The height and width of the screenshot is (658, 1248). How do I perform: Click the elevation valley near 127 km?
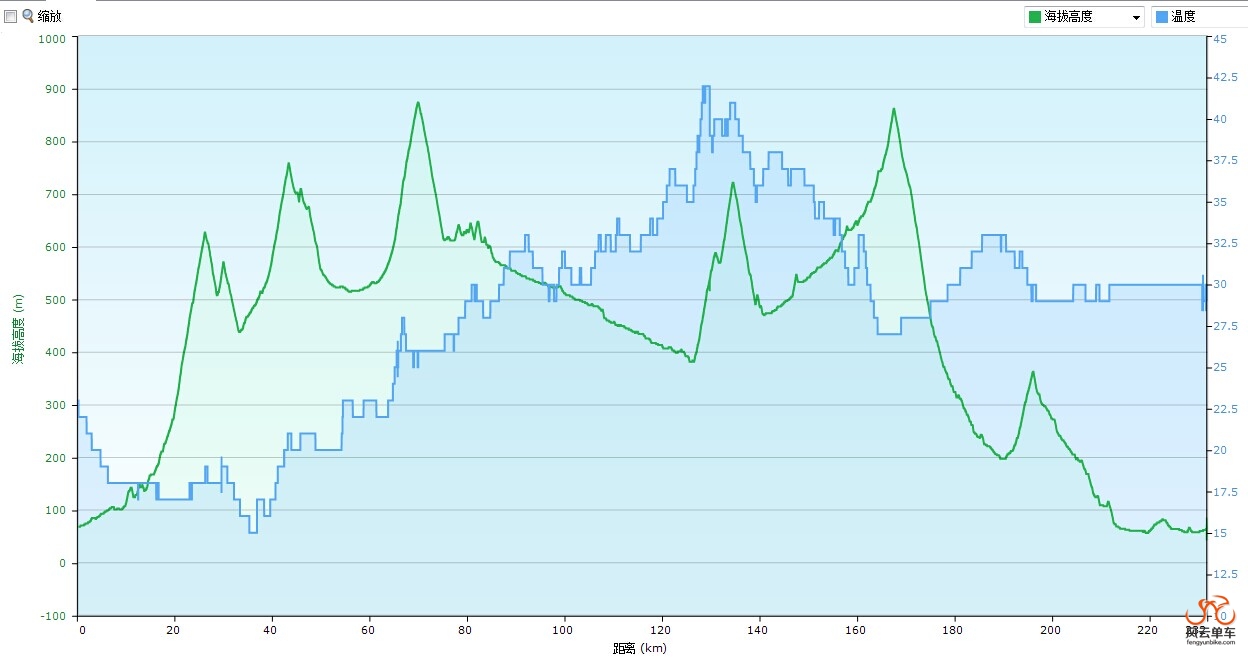[x=692, y=361]
